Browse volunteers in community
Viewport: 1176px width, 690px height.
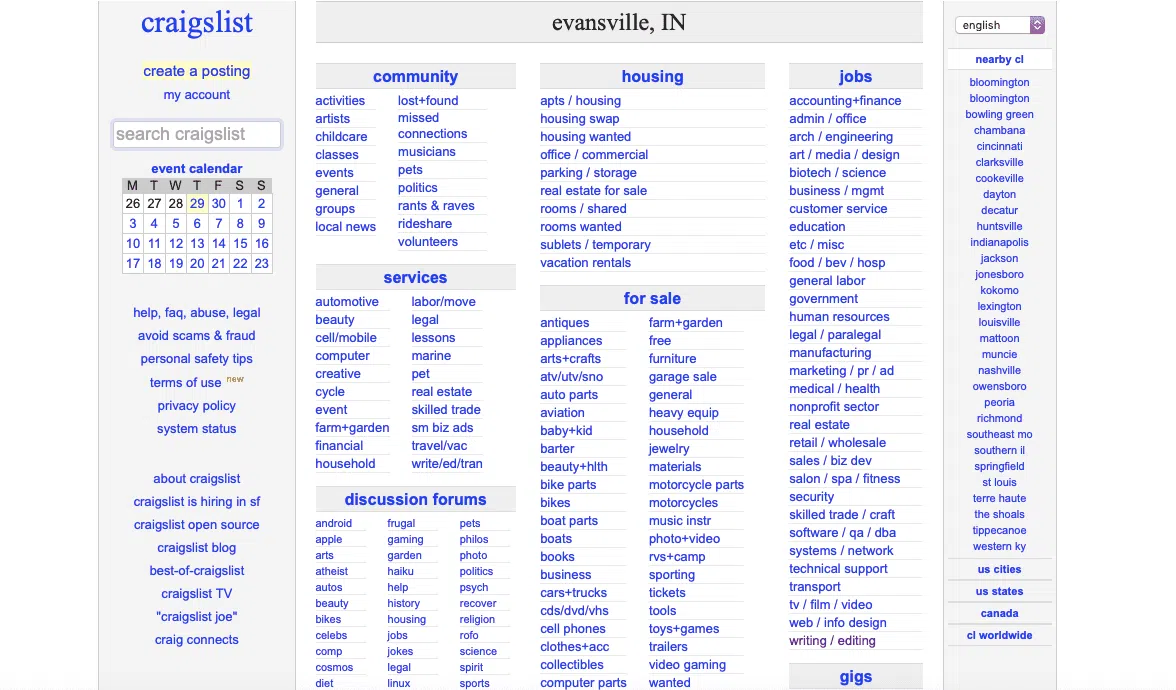coord(428,242)
